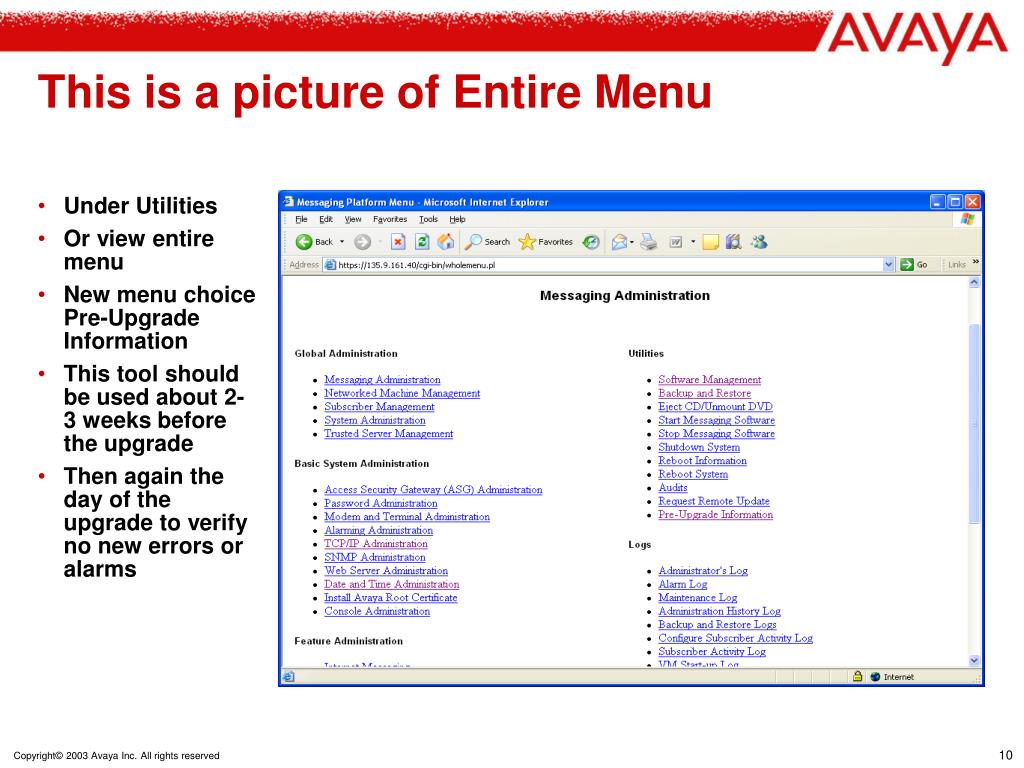Expand the Back button history dropdown arrow
Viewport: 1024px width, 768px height.
[x=342, y=242]
